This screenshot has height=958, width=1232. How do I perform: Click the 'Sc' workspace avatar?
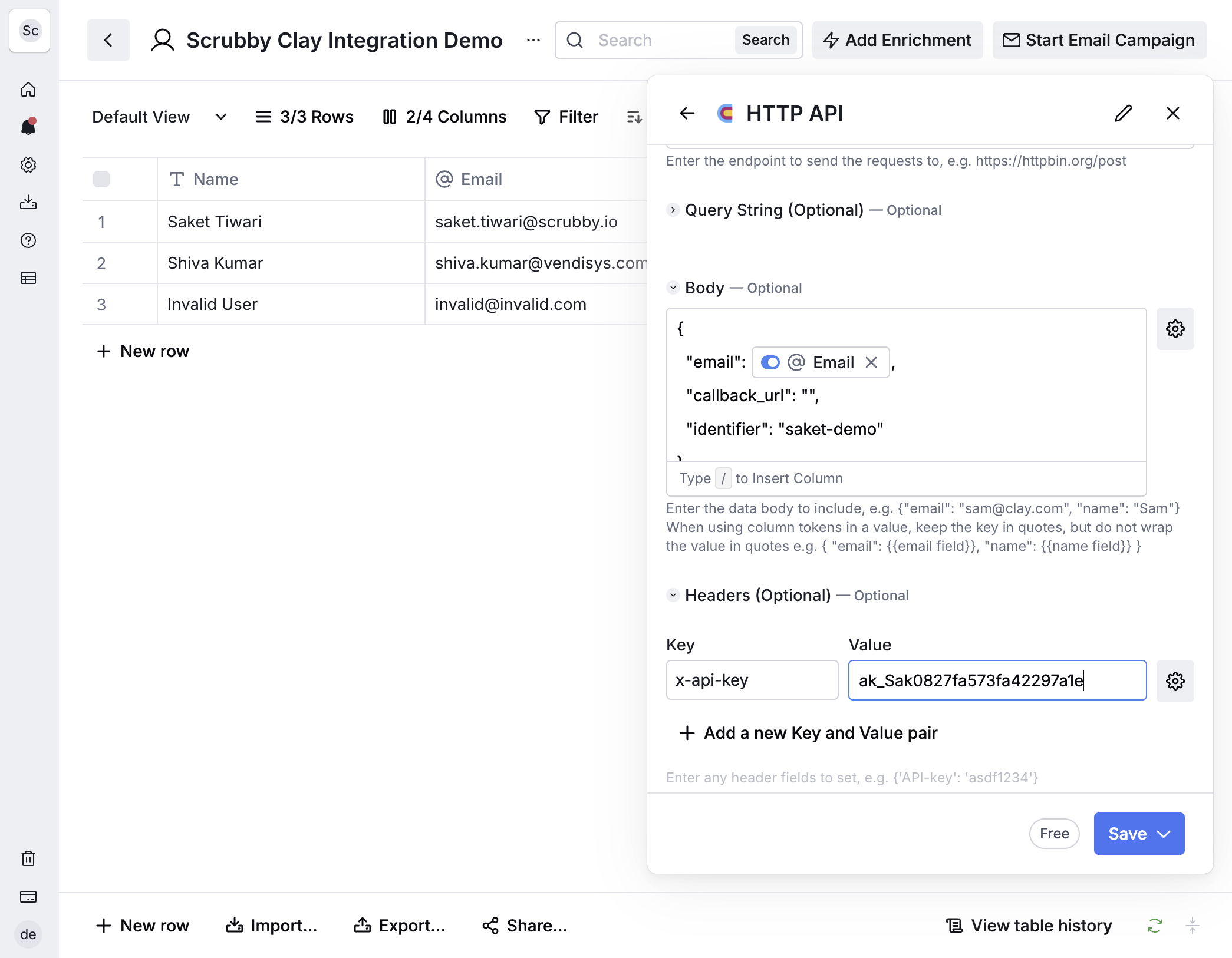pyautogui.click(x=30, y=31)
